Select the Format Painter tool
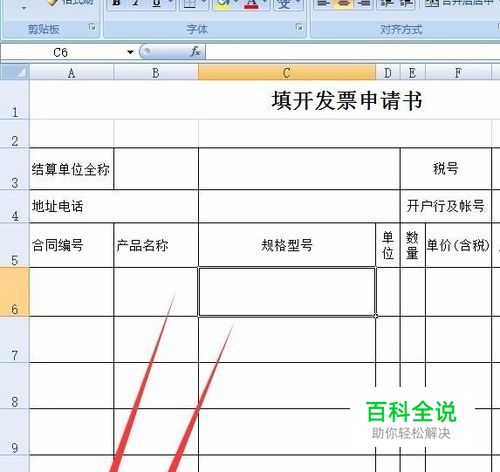 pyautogui.click(x=70, y=3)
